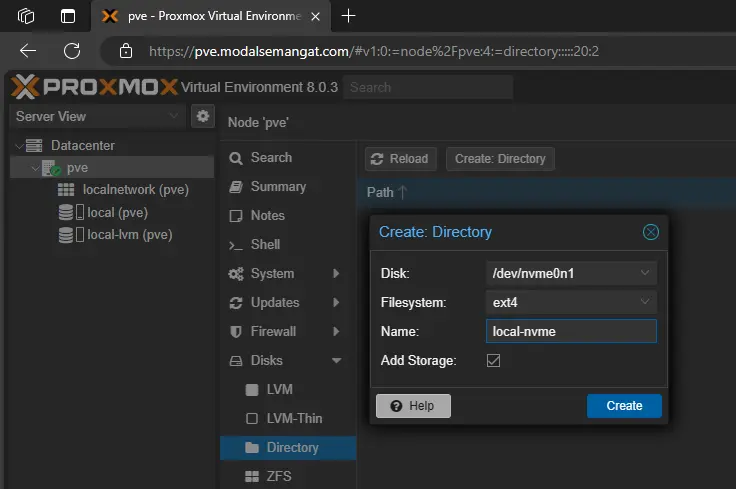Click the Disks drive icon
This screenshot has width=736, height=489.
pyautogui.click(x=236, y=361)
